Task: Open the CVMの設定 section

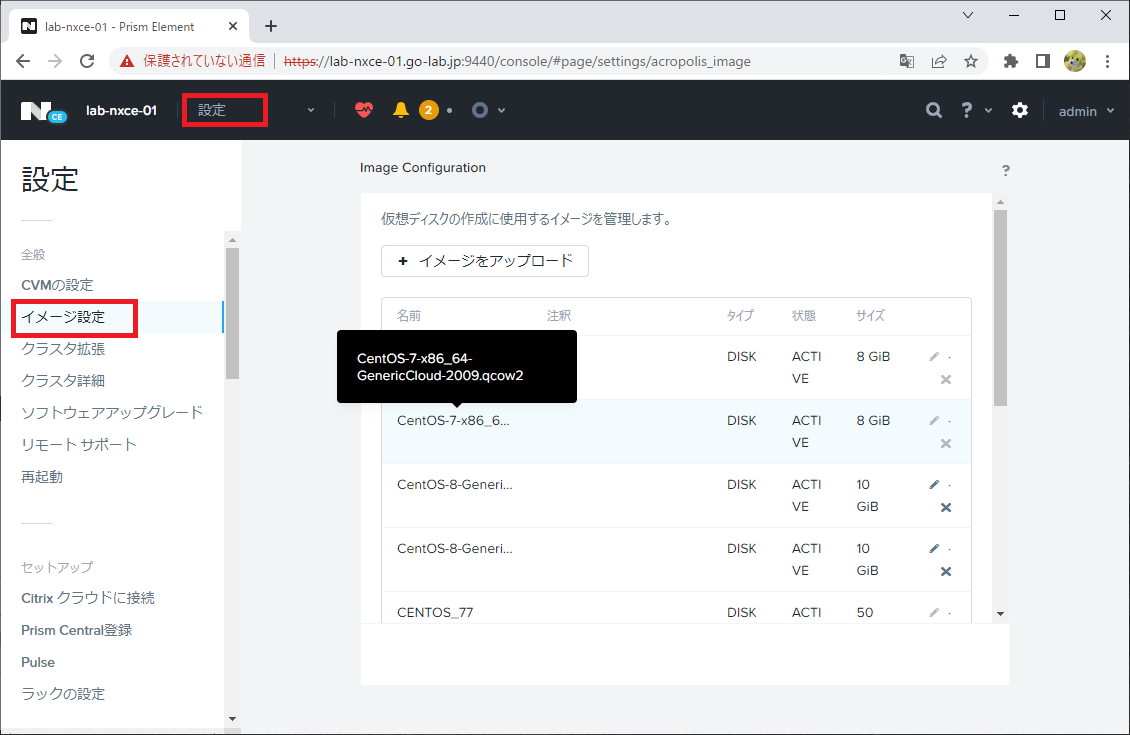Action: [x=63, y=285]
